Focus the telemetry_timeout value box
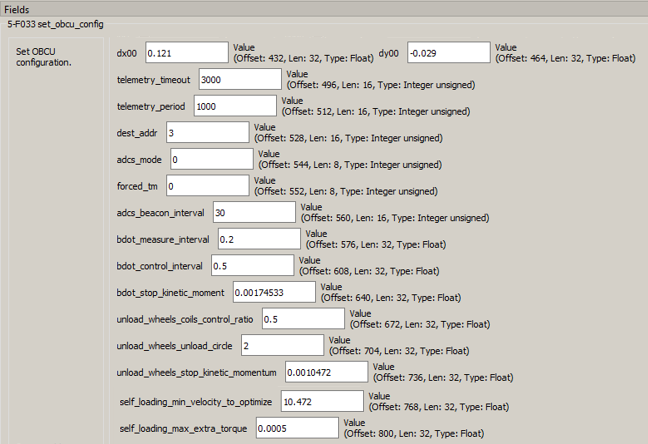Image resolution: width=648 pixels, height=444 pixels. click(x=239, y=80)
